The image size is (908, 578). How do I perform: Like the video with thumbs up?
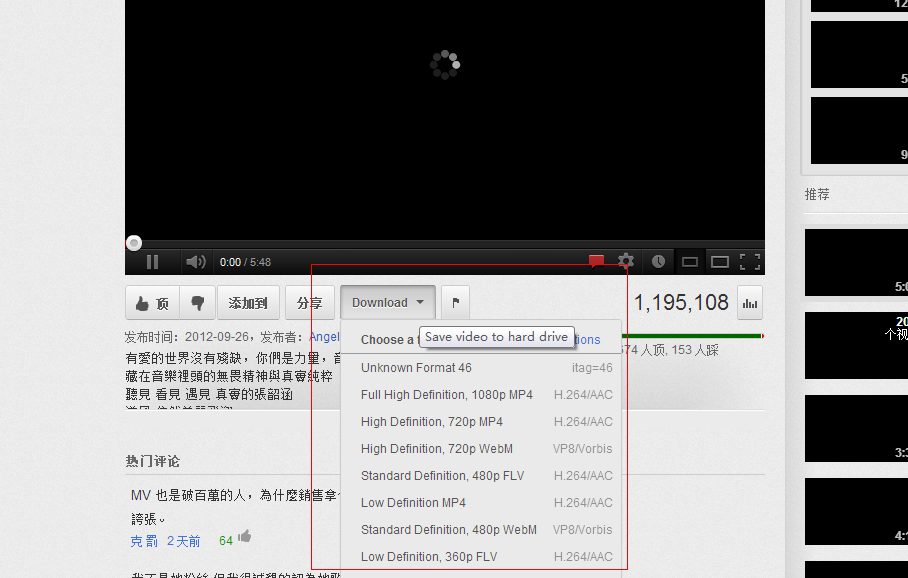tap(152, 303)
